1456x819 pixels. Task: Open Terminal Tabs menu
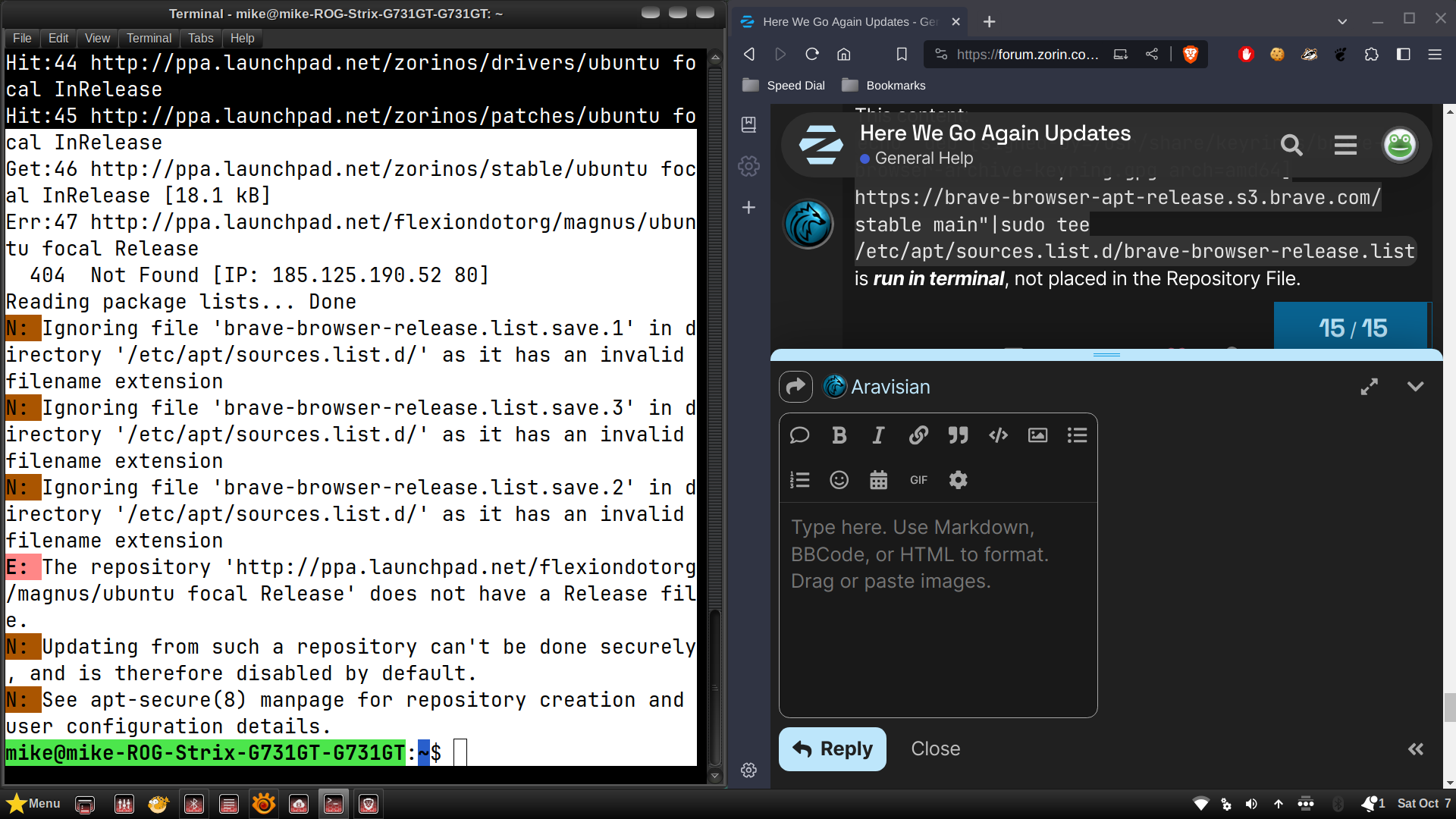(x=201, y=38)
